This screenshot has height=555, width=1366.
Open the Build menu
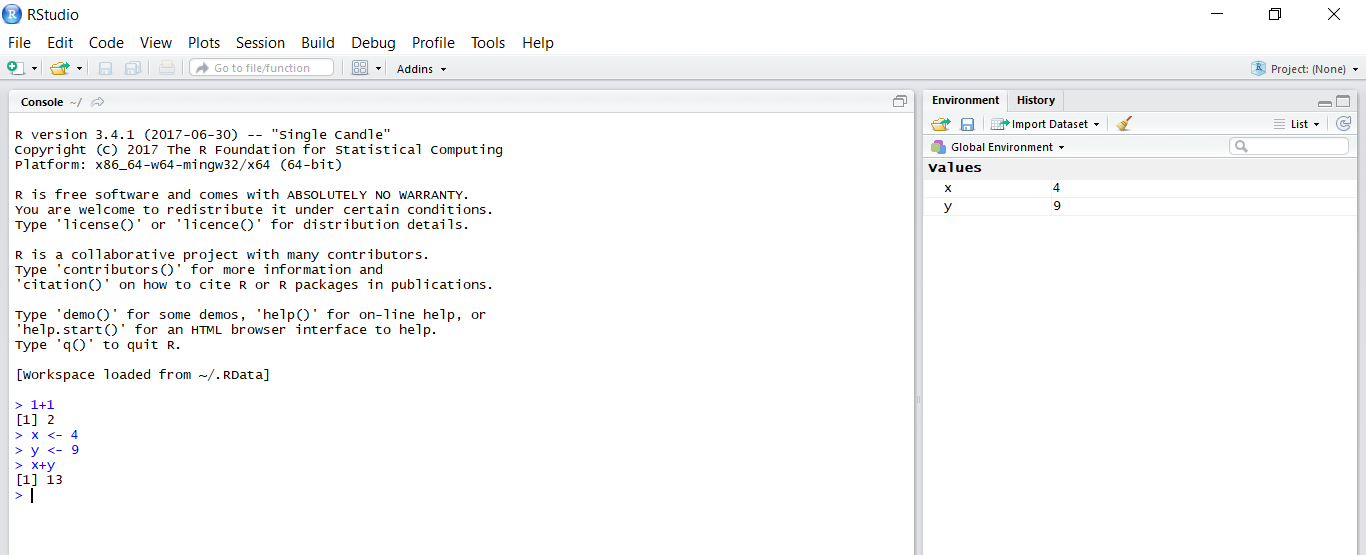point(318,43)
